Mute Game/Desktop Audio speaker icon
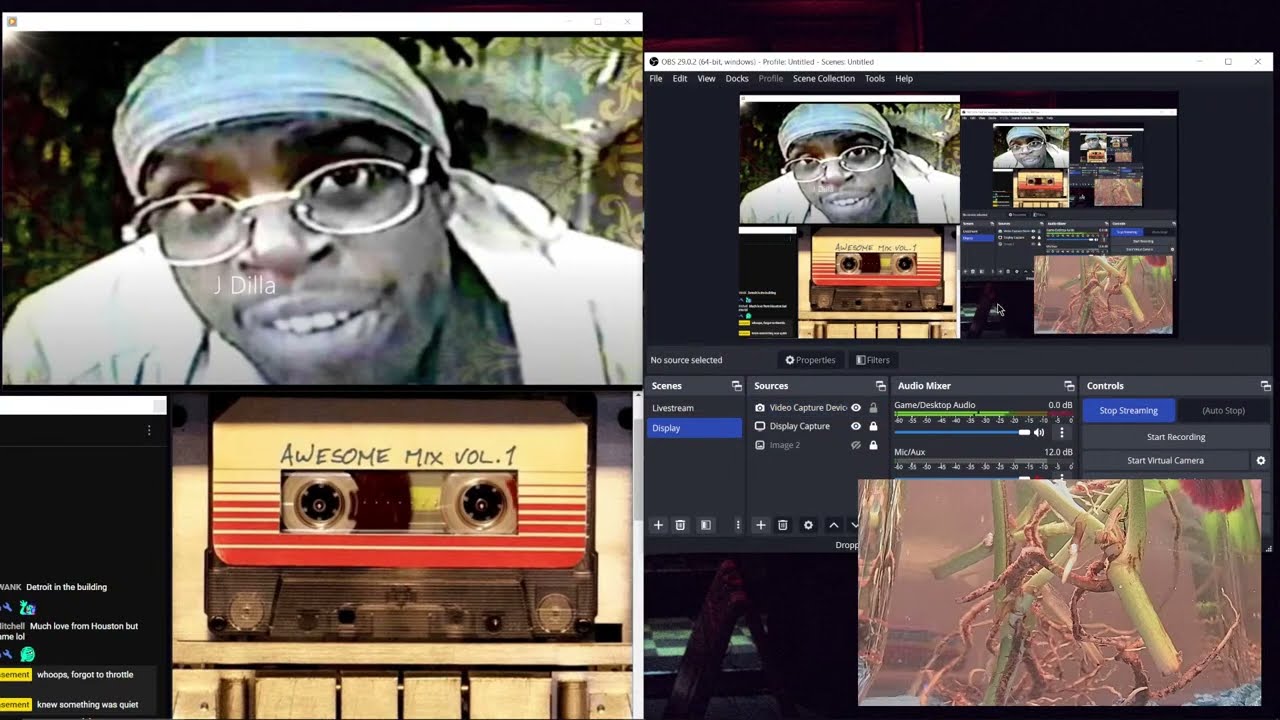1280x720 pixels. point(1039,433)
